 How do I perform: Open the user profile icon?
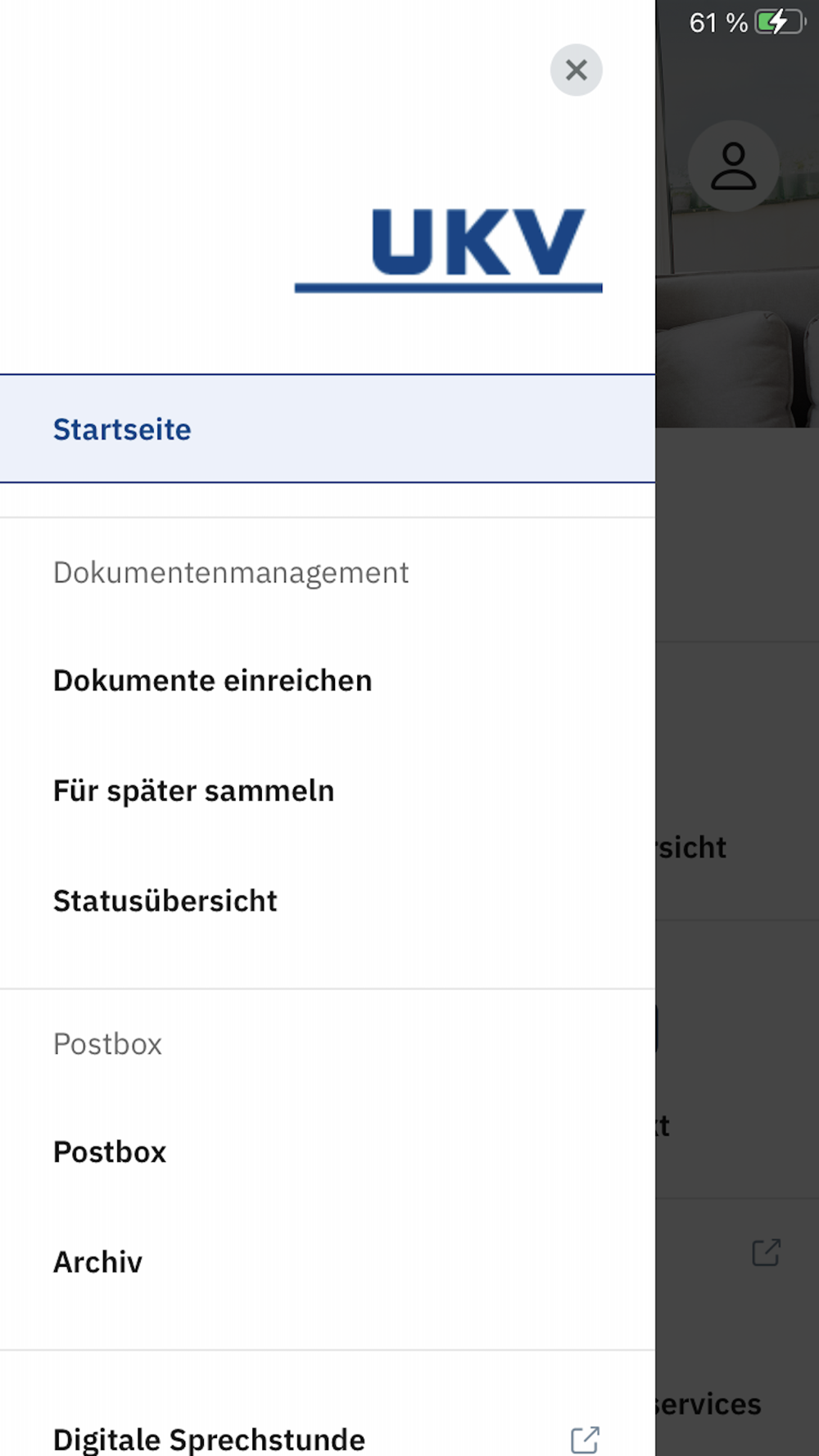[733, 166]
